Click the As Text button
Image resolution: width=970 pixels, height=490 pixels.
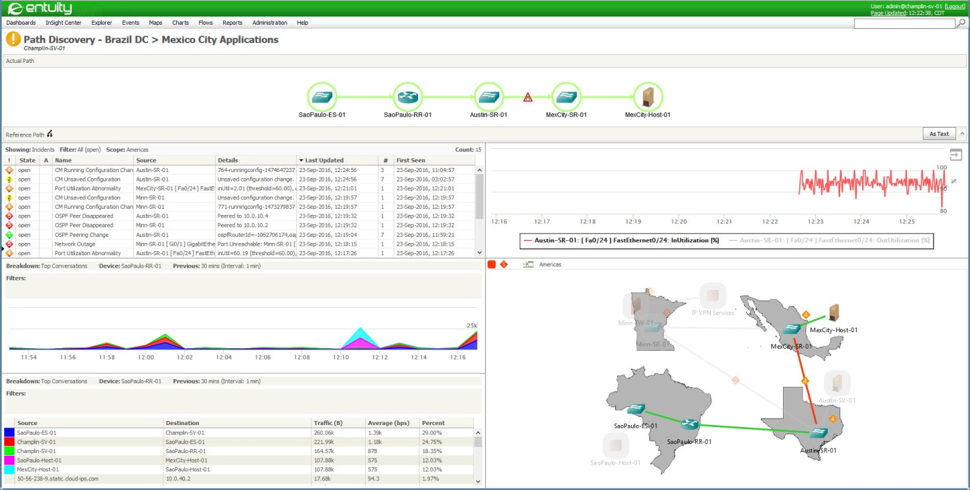coord(939,133)
